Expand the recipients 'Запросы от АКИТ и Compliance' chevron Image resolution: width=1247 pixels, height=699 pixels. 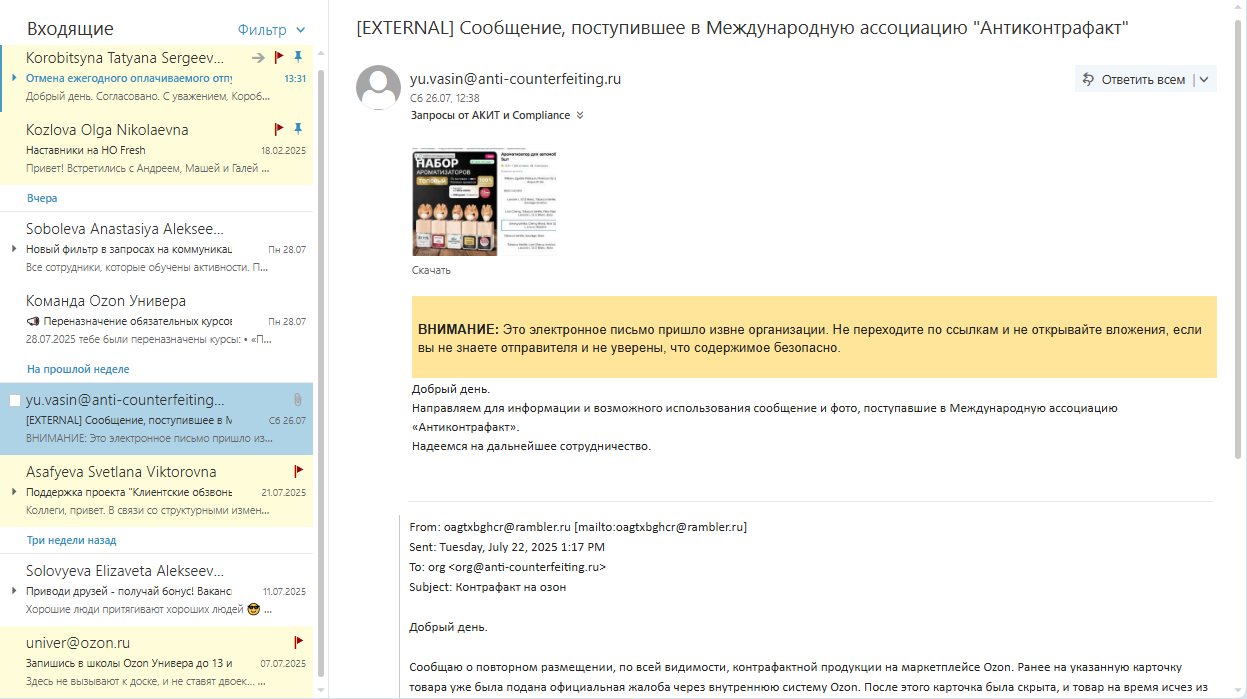tap(580, 115)
